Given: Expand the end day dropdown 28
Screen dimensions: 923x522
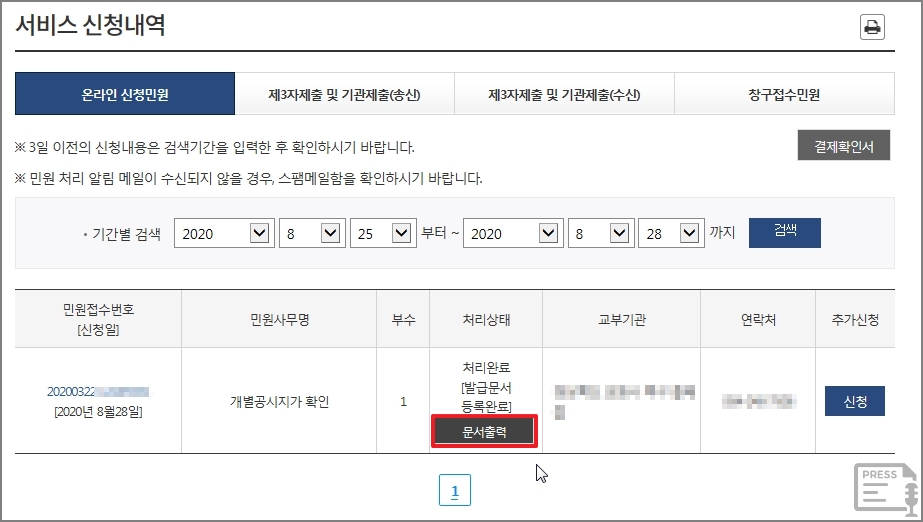Looking at the screenshot, I should coord(671,233).
